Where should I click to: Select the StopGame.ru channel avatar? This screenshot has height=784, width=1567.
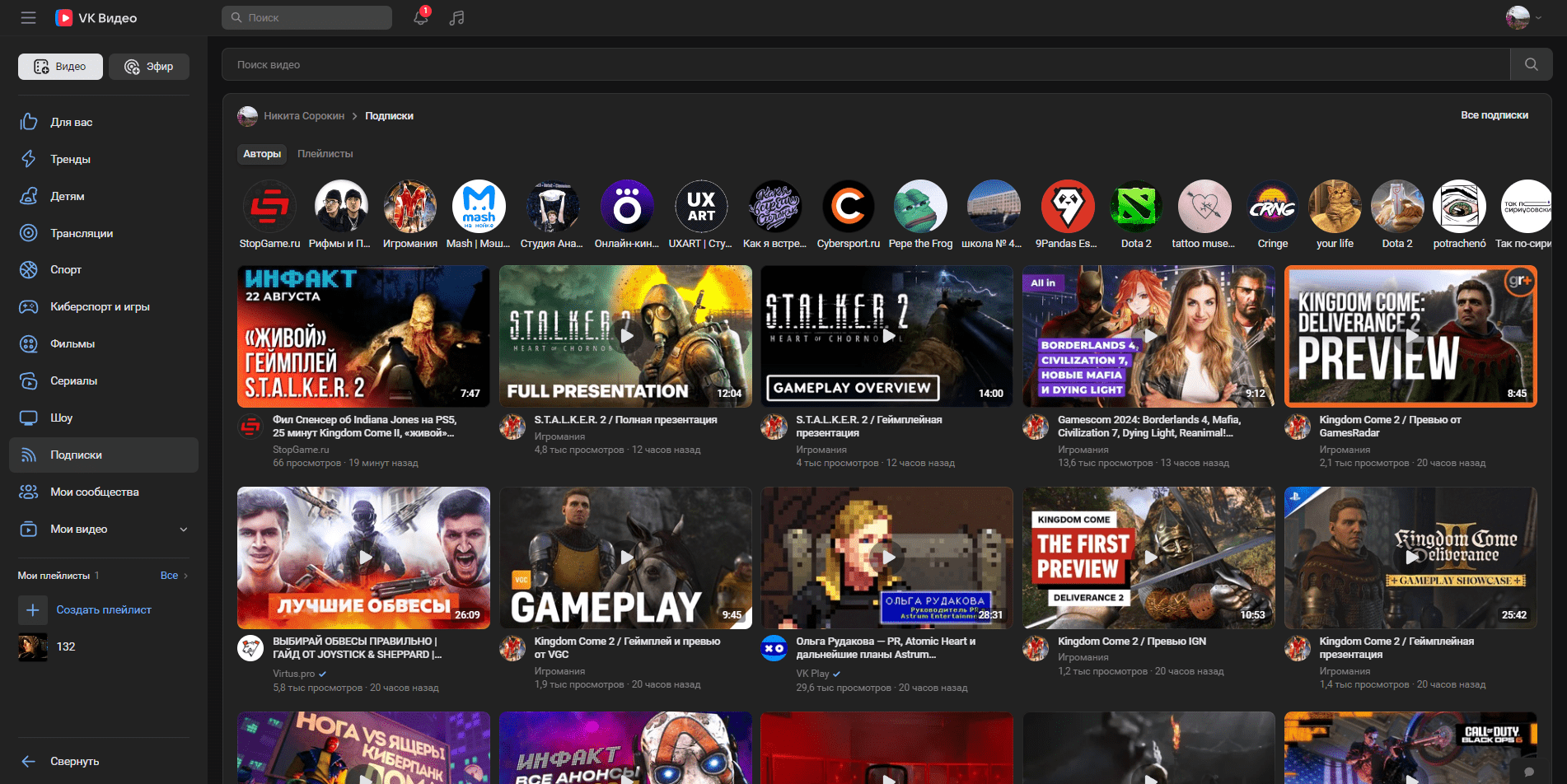[269, 206]
